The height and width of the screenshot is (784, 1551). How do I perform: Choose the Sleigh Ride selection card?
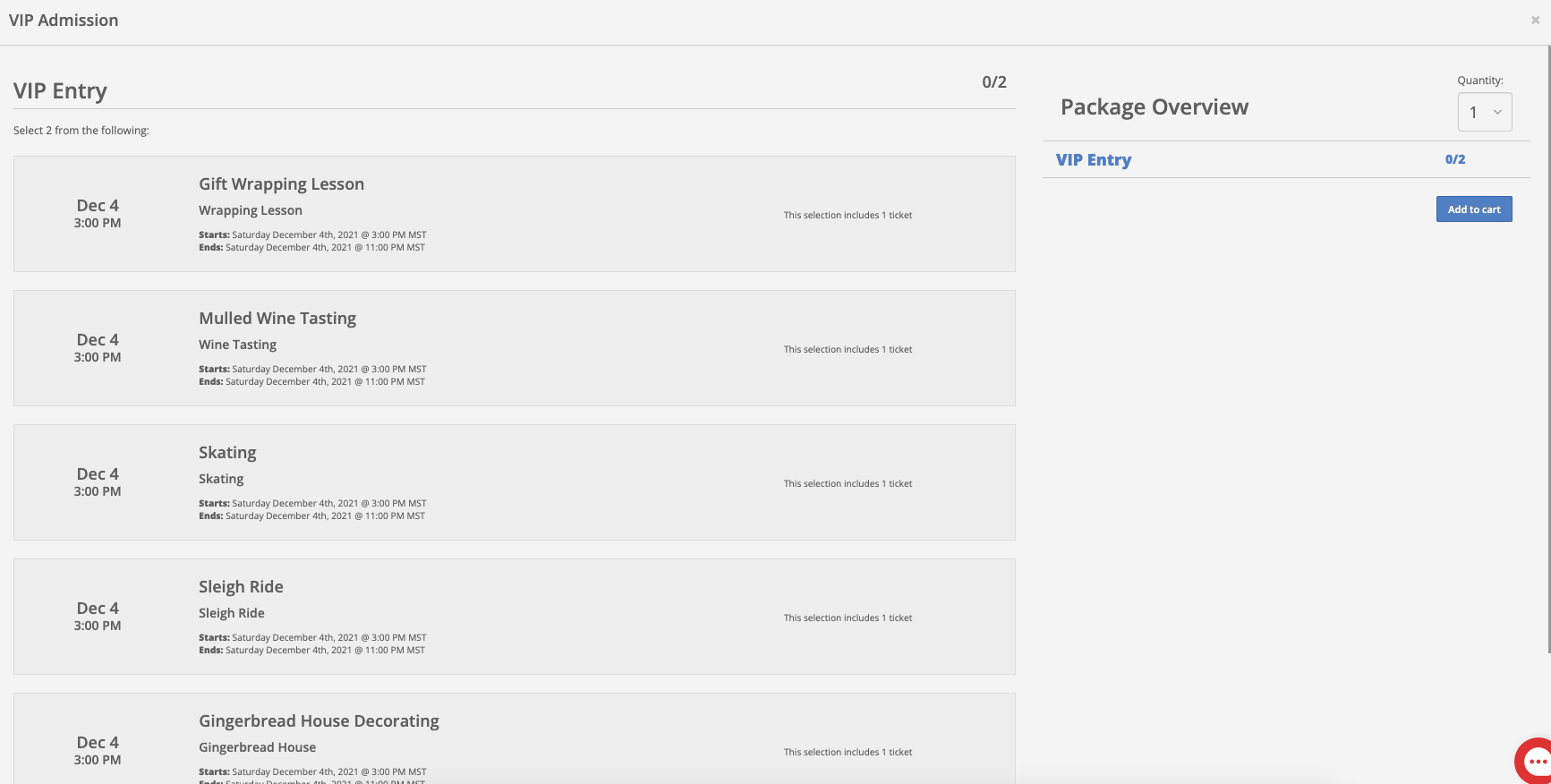[515, 617]
